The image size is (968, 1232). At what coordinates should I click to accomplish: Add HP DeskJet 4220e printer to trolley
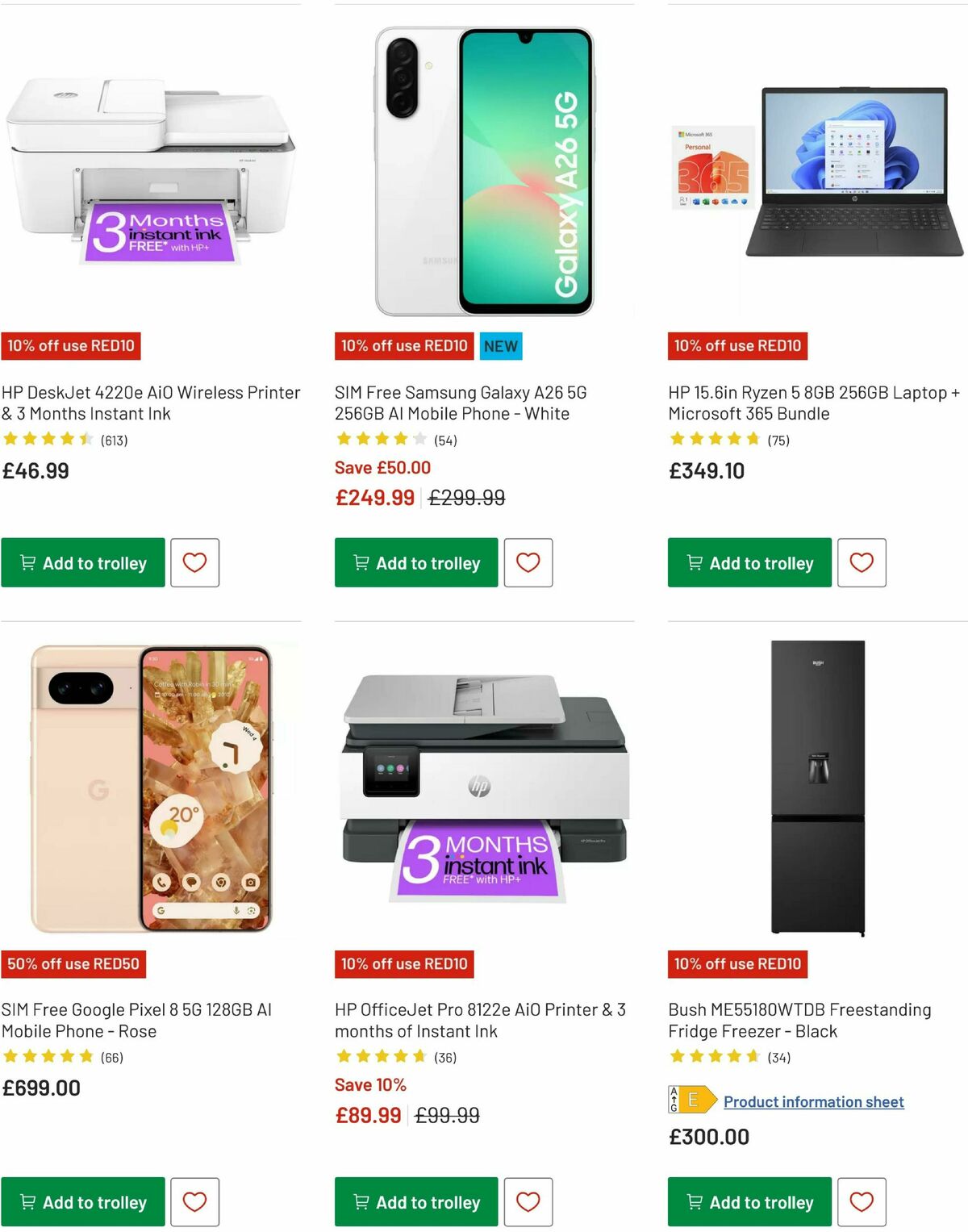tap(84, 562)
